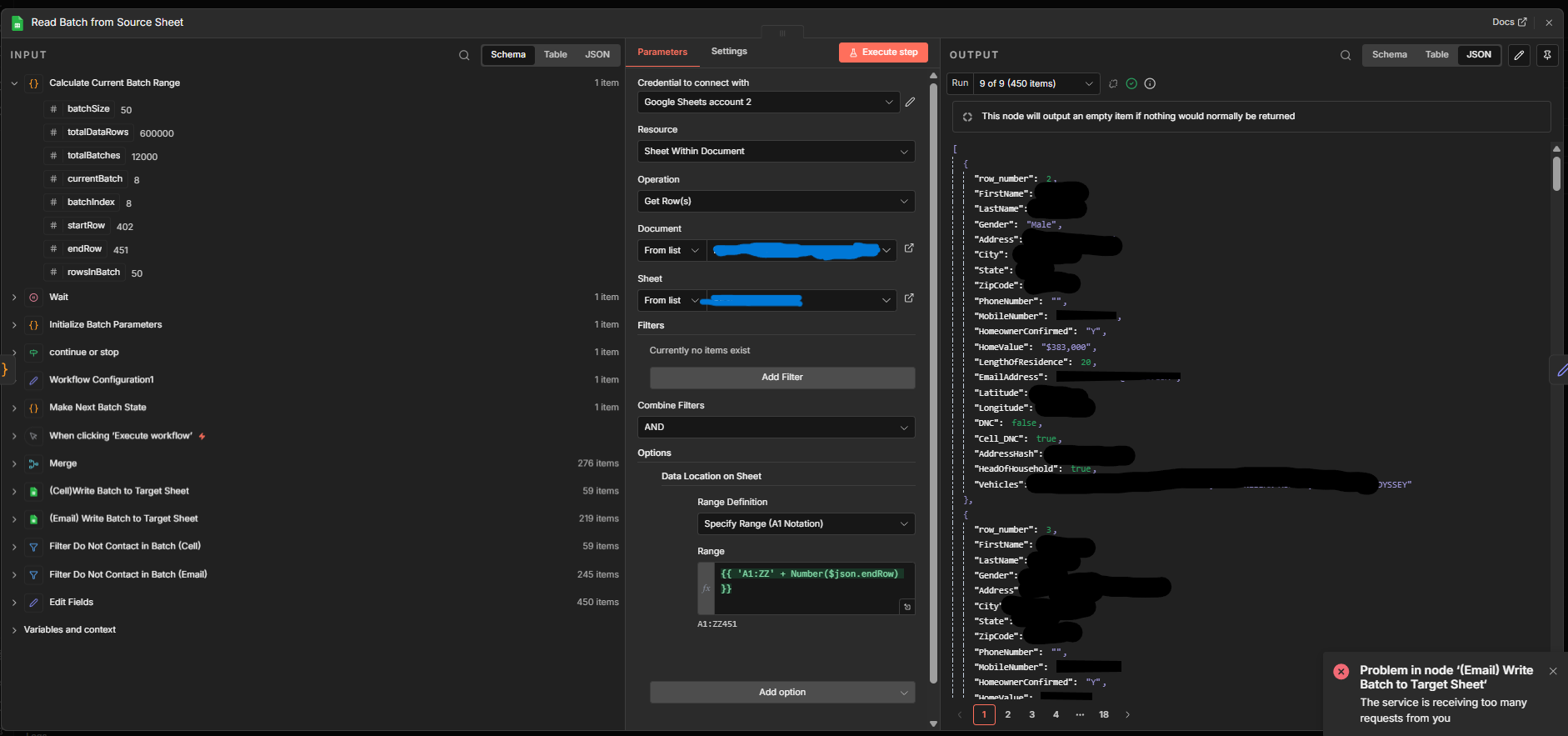The image size is (1568, 736).
Task: Open the Combine Filters AND dropdown
Action: (x=776, y=427)
